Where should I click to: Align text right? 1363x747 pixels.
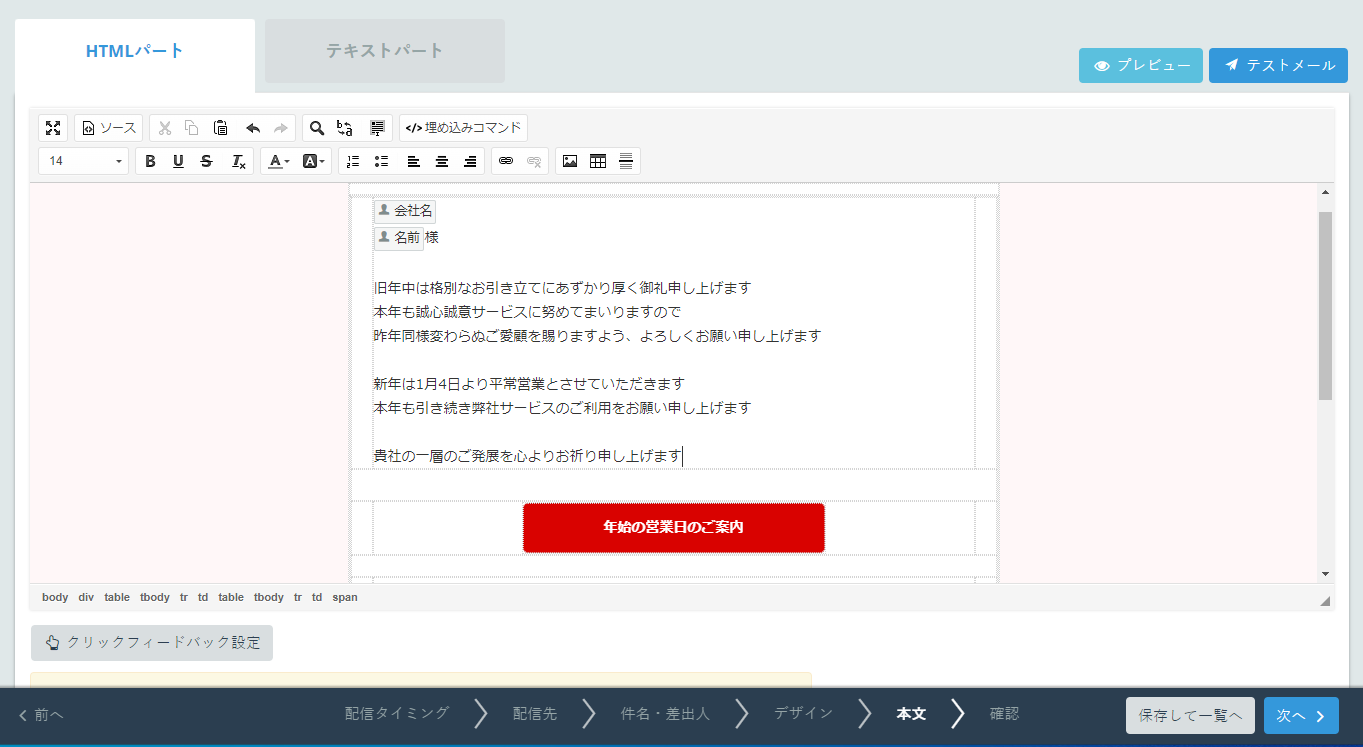[x=469, y=161]
